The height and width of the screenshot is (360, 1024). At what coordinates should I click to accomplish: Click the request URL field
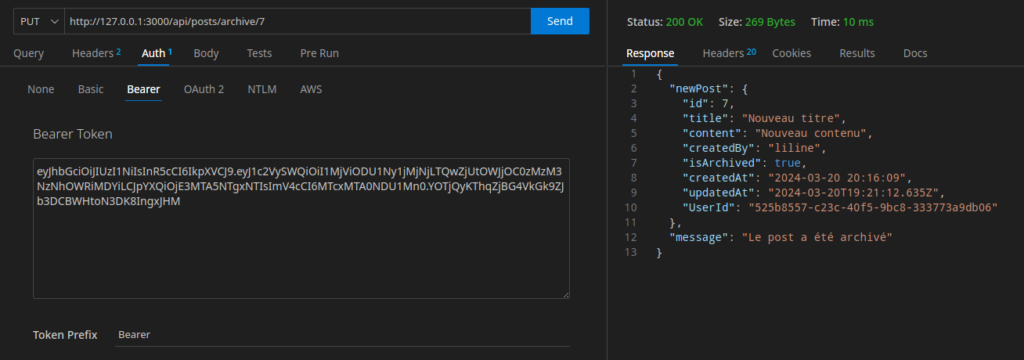297,21
